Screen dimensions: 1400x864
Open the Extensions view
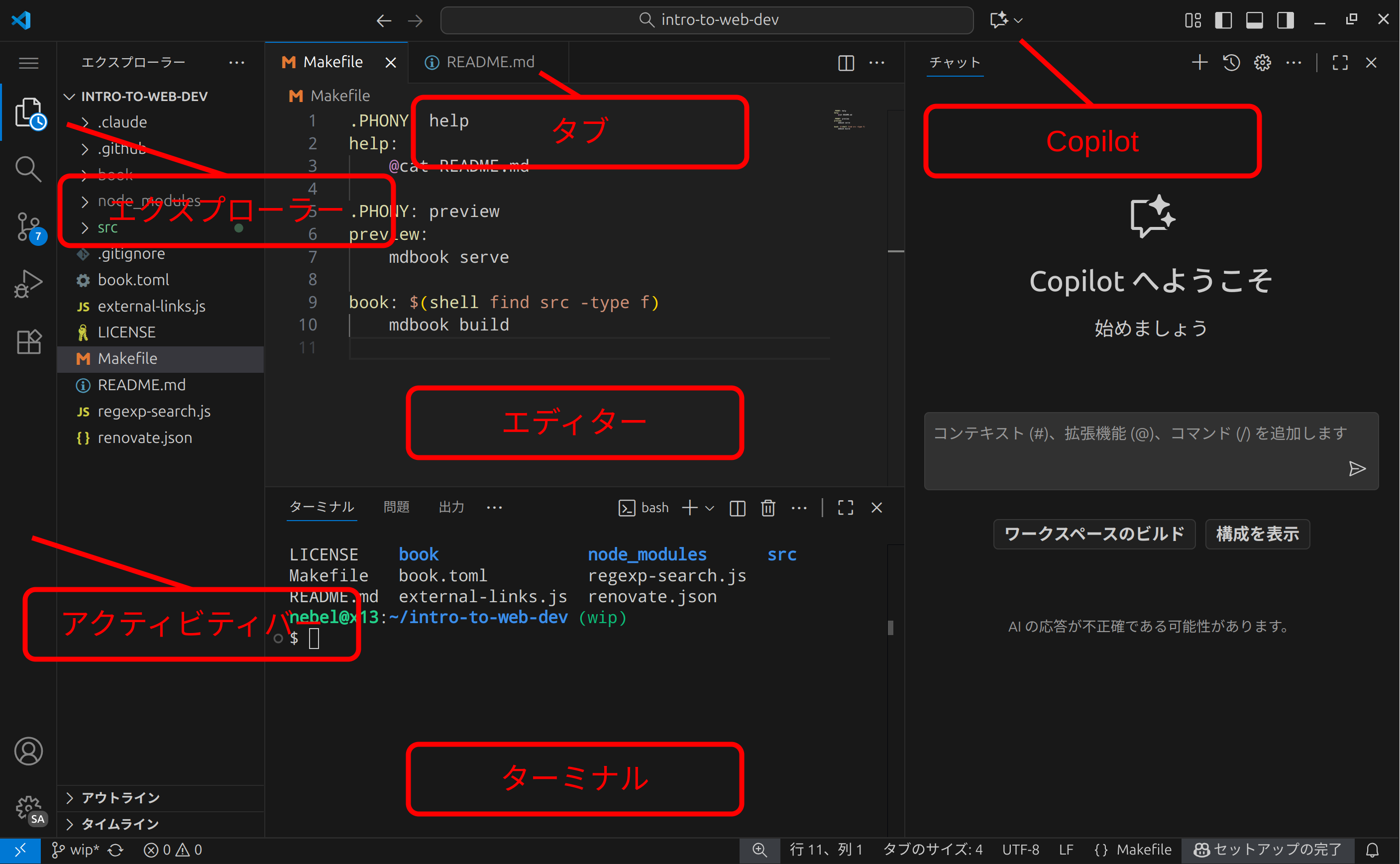pyautogui.click(x=28, y=342)
